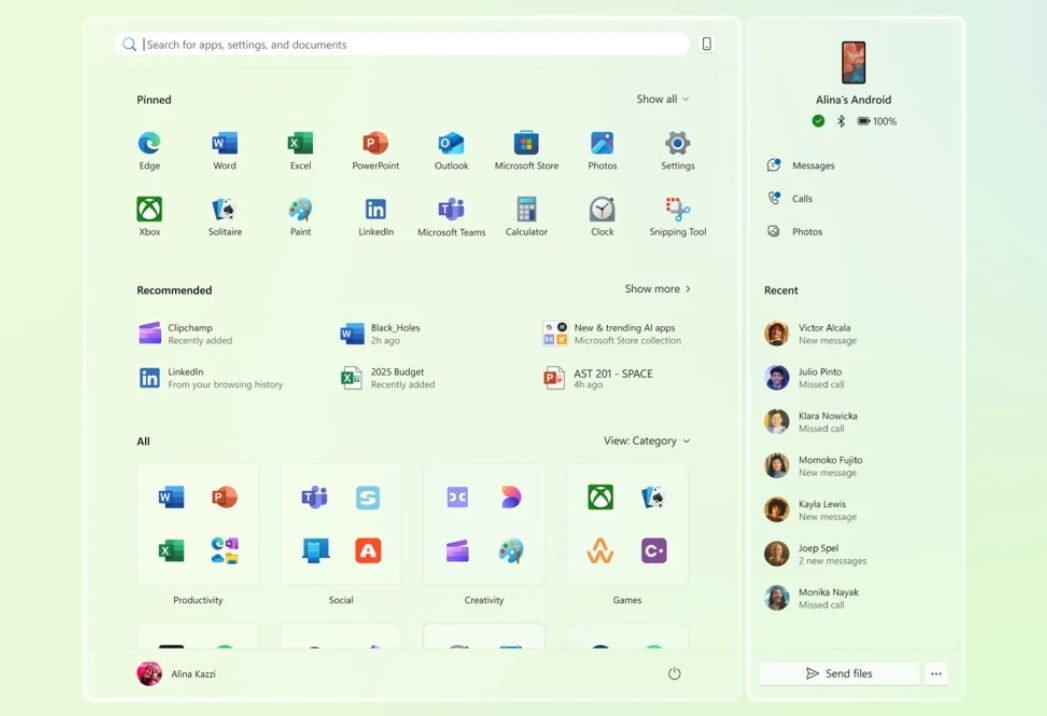Expand Show more recommended items
This screenshot has width=1047, height=716.
pyautogui.click(x=658, y=289)
